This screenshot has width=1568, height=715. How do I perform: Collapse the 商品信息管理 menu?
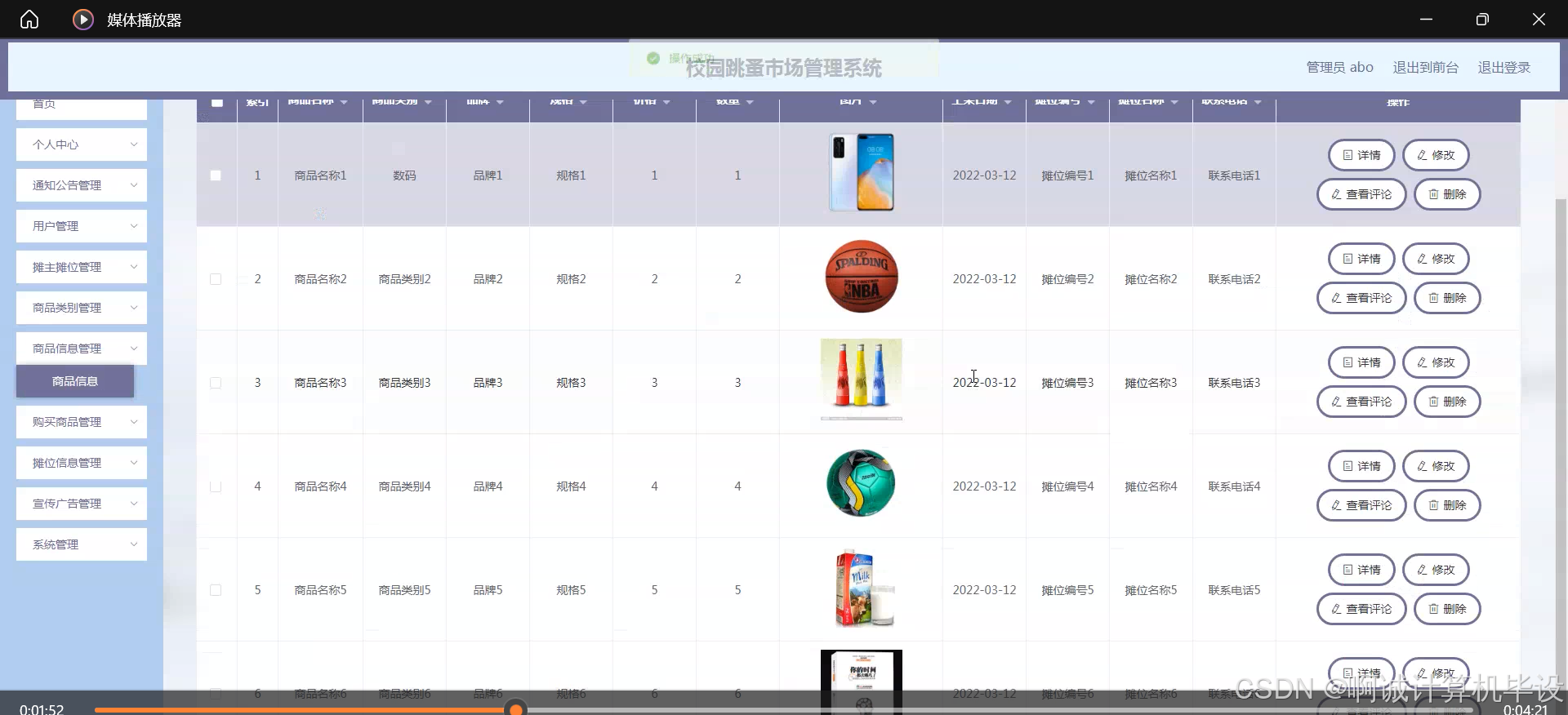(x=82, y=349)
